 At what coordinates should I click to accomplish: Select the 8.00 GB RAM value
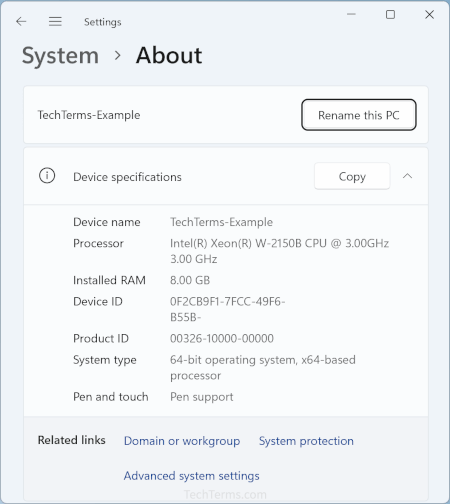(x=190, y=280)
